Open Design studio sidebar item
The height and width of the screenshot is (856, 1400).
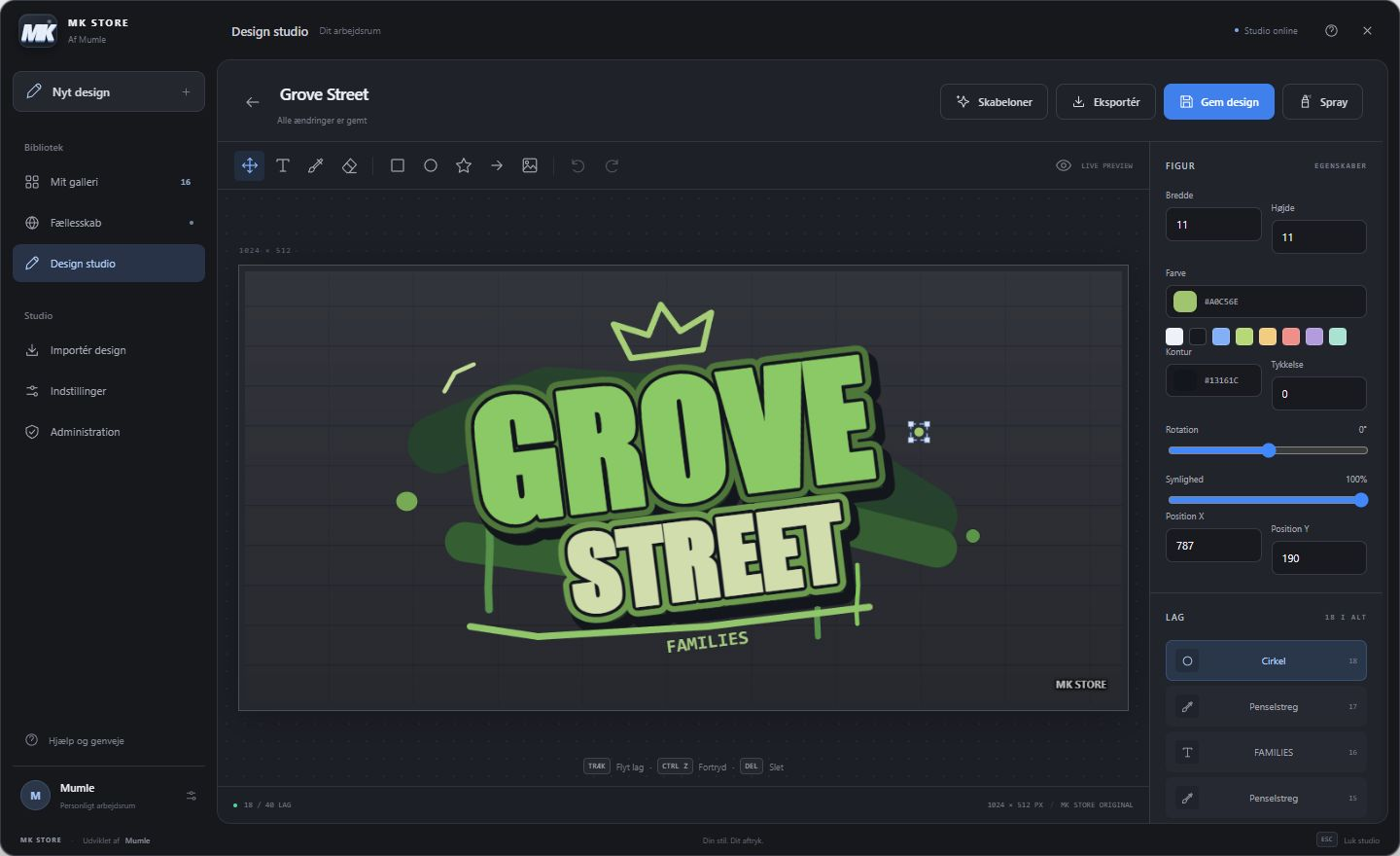click(109, 264)
